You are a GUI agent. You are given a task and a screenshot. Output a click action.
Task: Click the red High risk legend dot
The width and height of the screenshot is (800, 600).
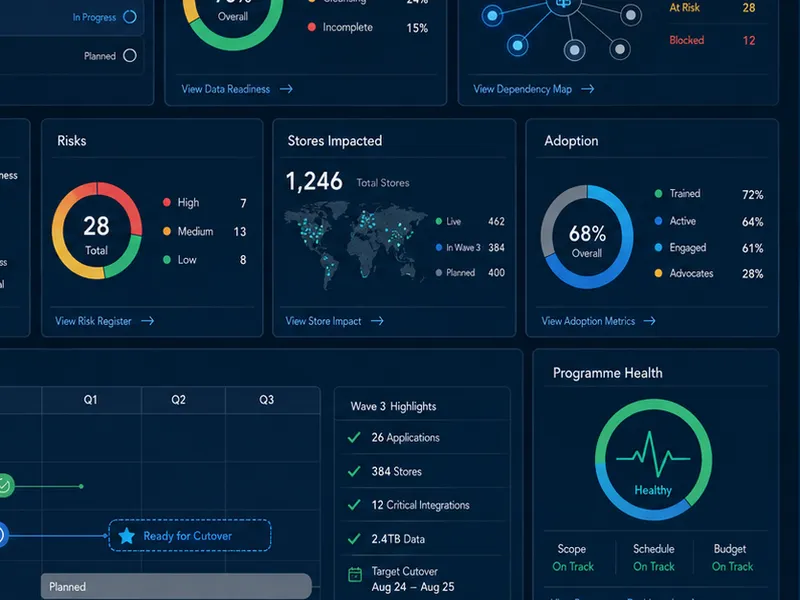tap(166, 203)
